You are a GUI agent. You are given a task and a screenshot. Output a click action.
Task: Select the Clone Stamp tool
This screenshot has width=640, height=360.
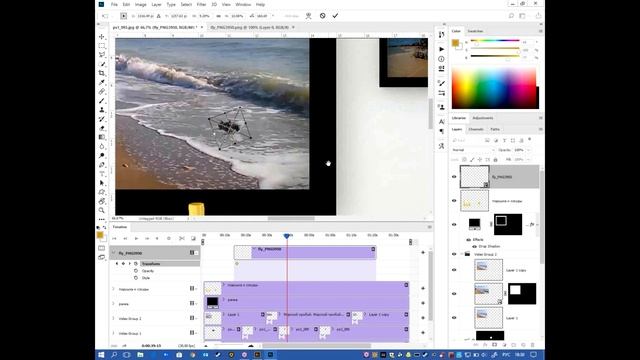(102, 110)
